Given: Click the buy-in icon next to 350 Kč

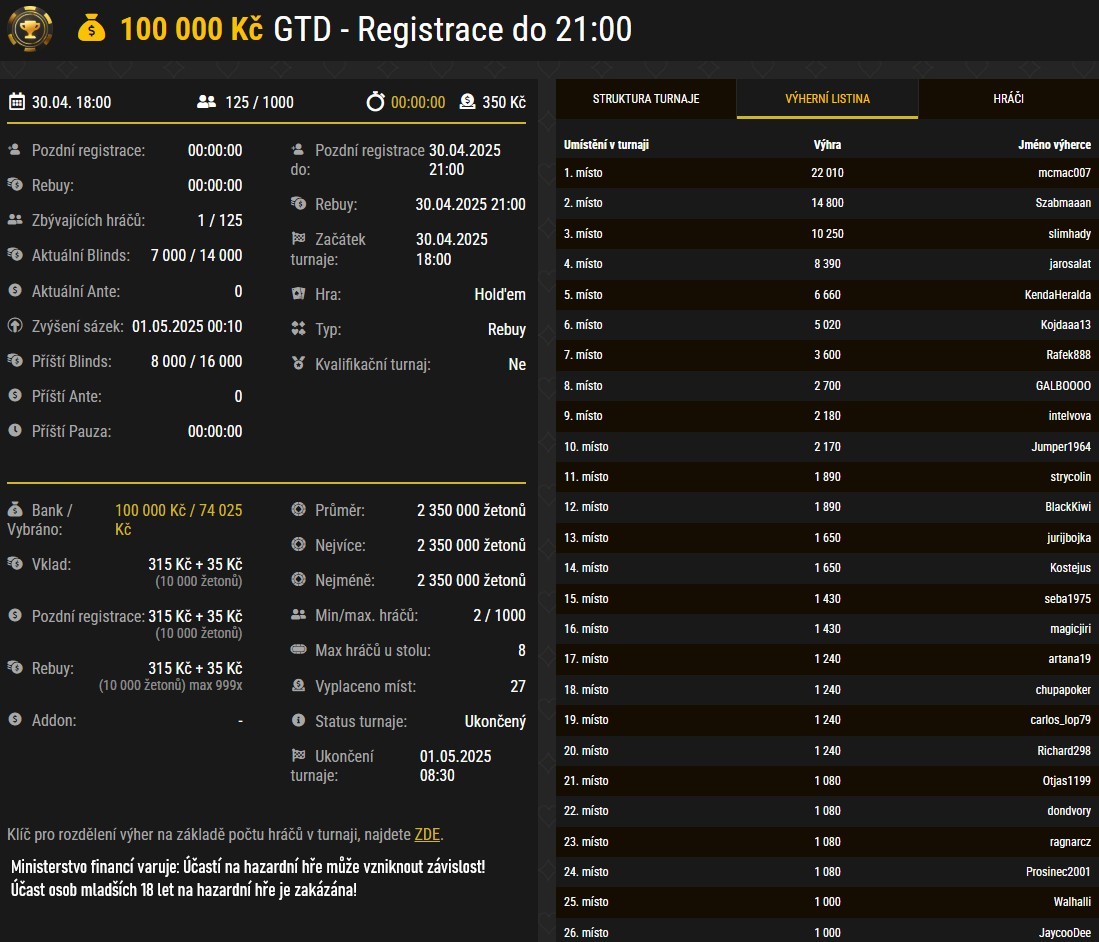Looking at the screenshot, I should click(467, 102).
